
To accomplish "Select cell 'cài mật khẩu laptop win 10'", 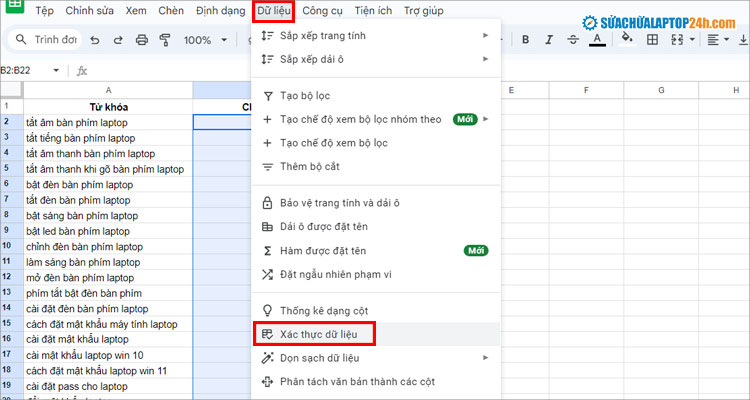I will (x=108, y=355).
